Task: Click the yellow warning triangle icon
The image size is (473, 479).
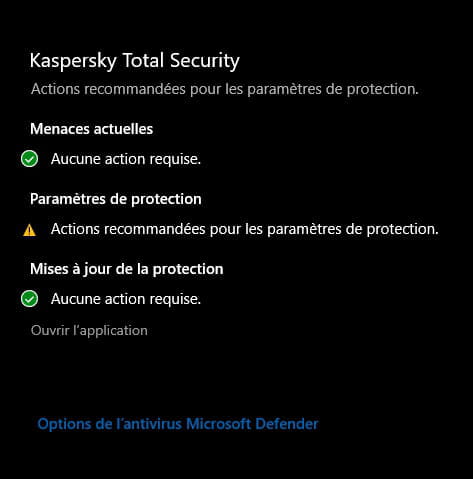Action: point(29,230)
